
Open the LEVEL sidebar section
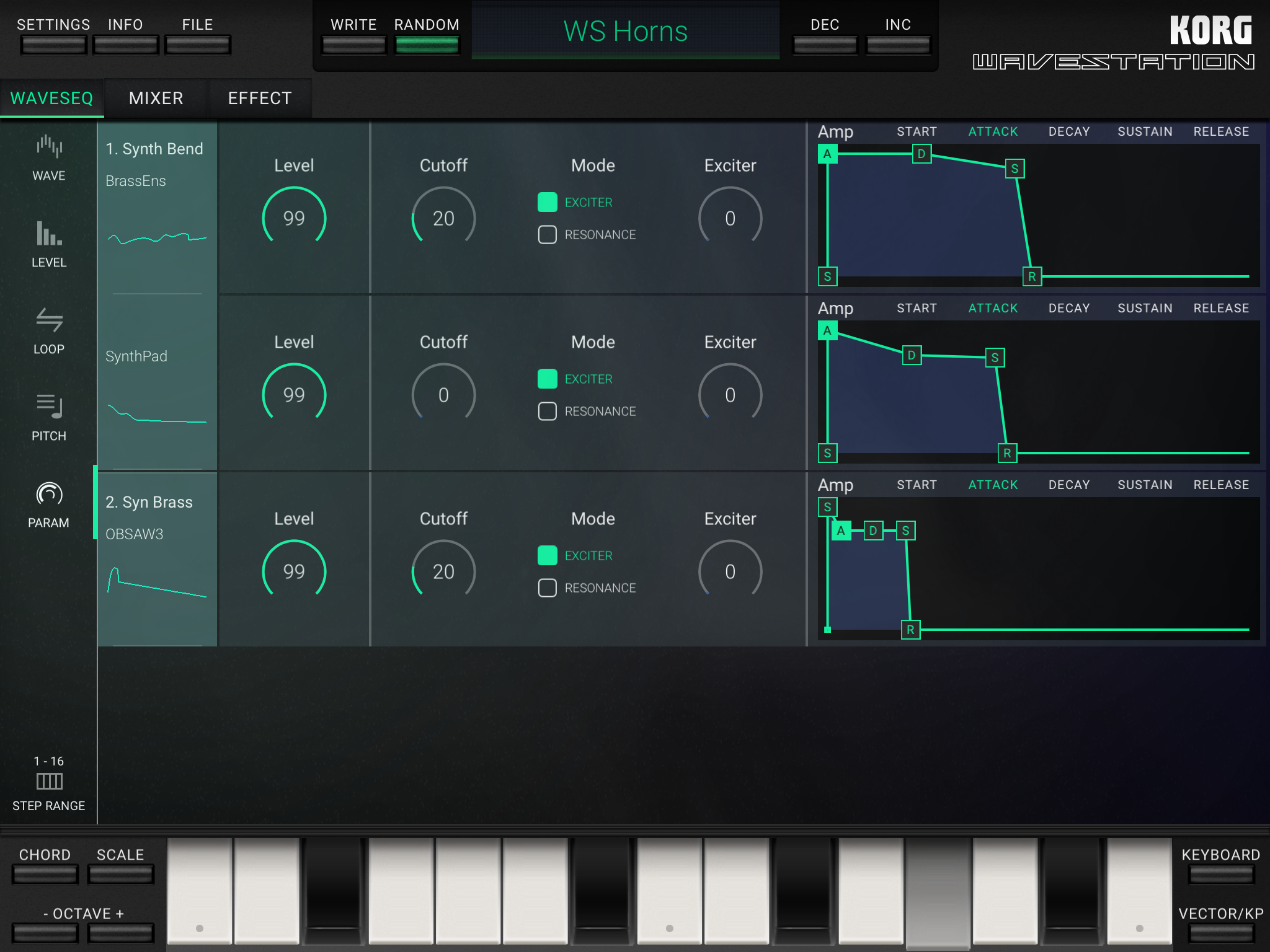click(48, 245)
